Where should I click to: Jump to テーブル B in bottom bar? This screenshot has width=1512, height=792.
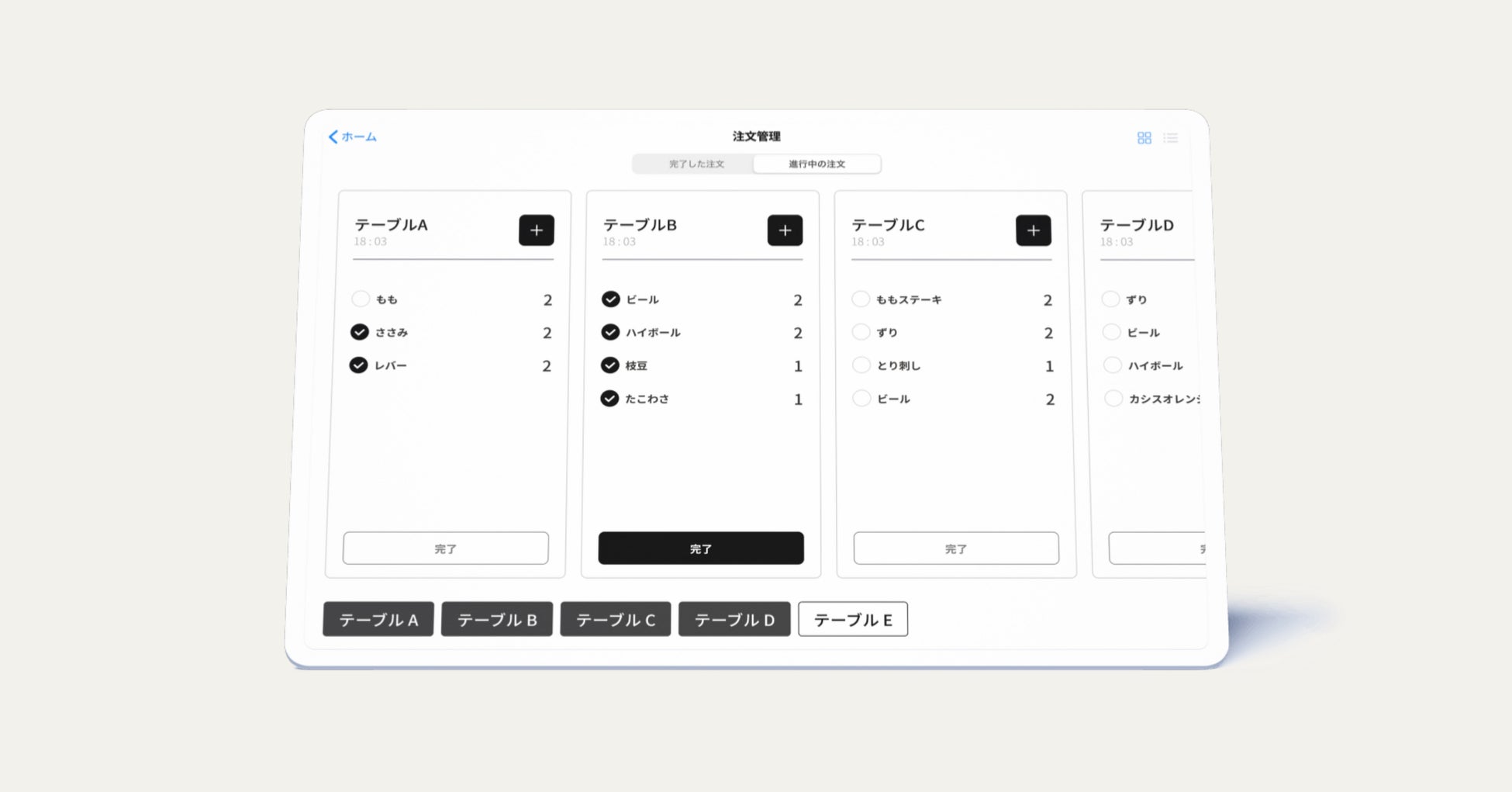pyautogui.click(x=497, y=619)
